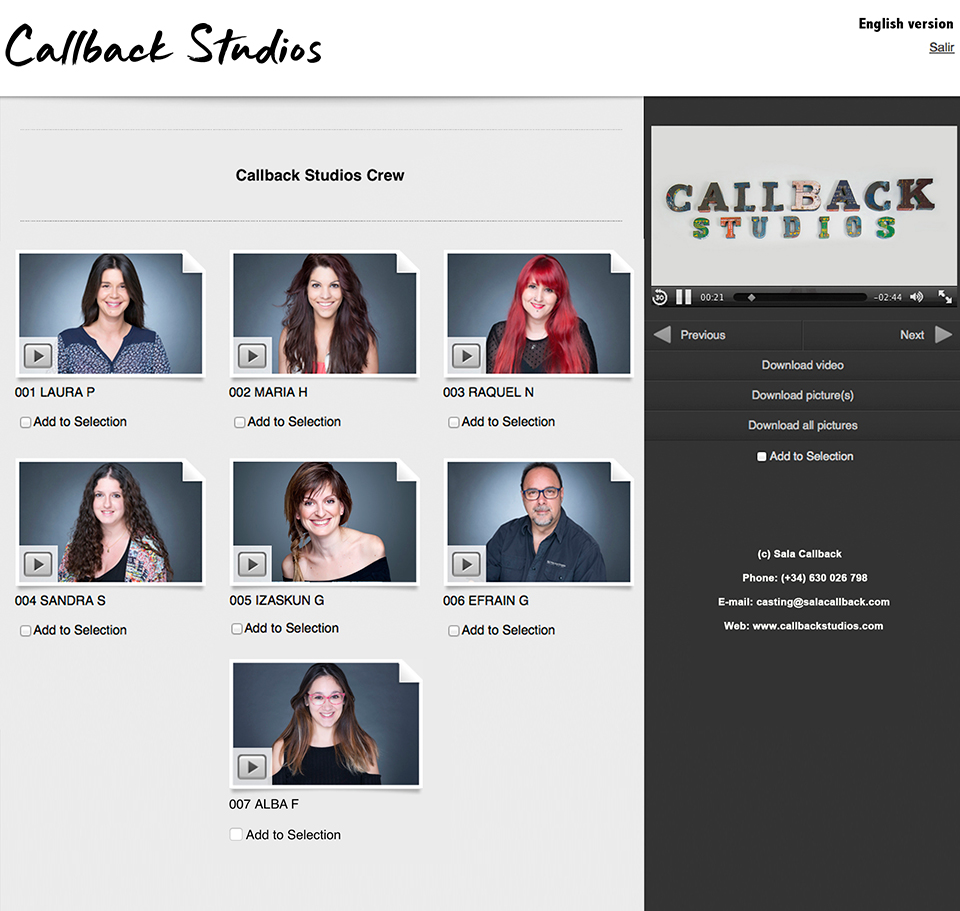Click Download video
The image size is (960, 911).
coord(802,365)
